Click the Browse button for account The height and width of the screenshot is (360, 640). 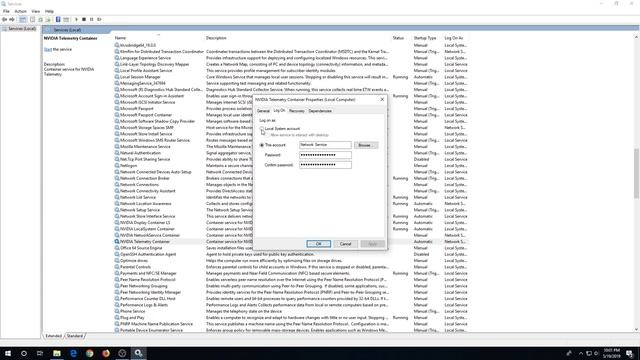pos(366,145)
